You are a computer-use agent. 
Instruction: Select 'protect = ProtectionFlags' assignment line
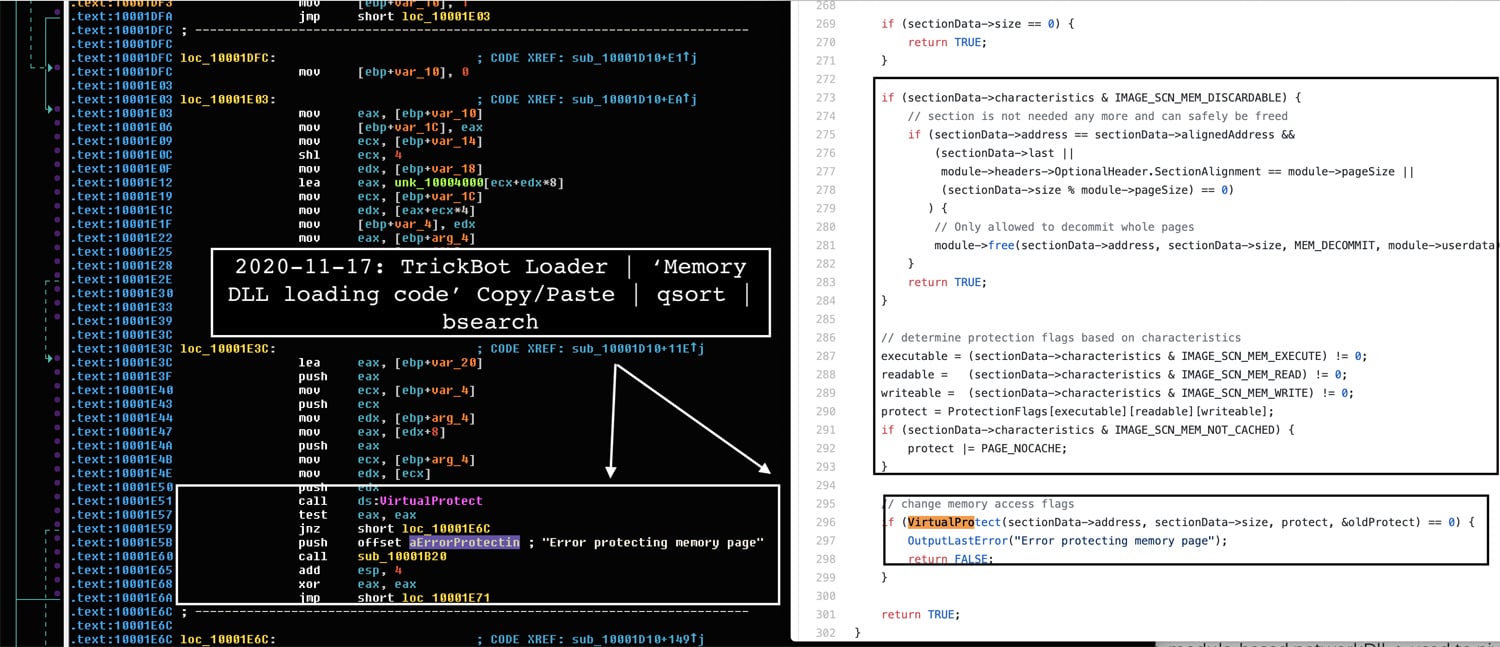tap(1078, 411)
